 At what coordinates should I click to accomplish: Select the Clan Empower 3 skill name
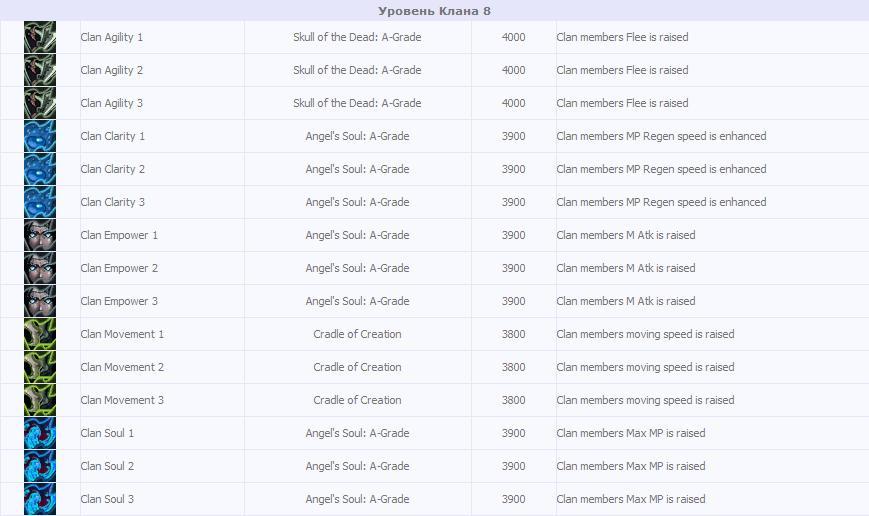[x=119, y=301]
